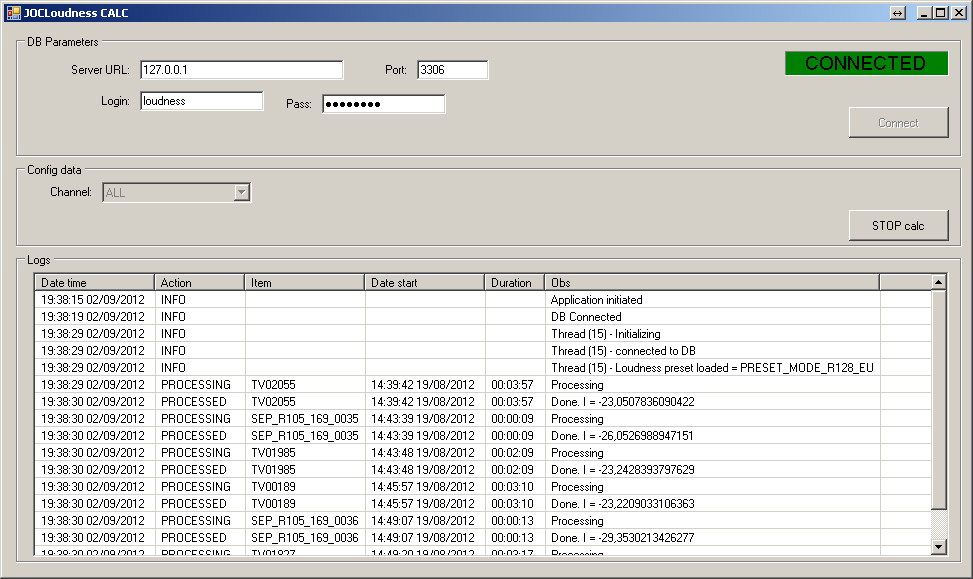The height and width of the screenshot is (579, 973).
Task: Sort logs by Date time column header
Action: 94,283
